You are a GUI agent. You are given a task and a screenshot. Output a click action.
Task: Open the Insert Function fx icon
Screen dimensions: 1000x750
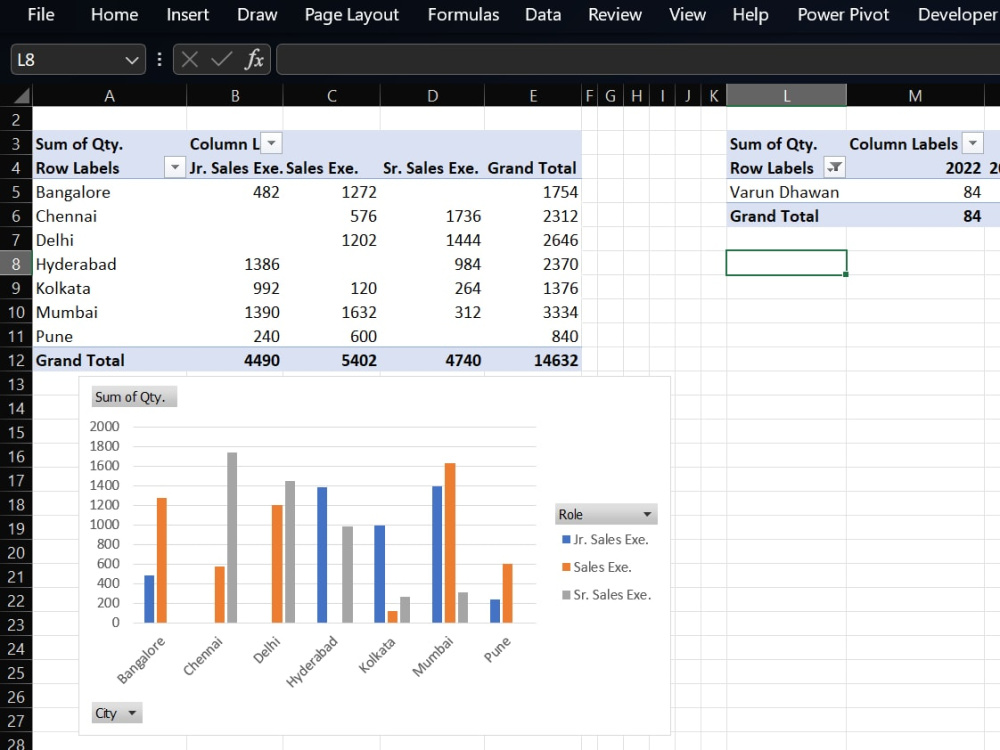(x=254, y=59)
